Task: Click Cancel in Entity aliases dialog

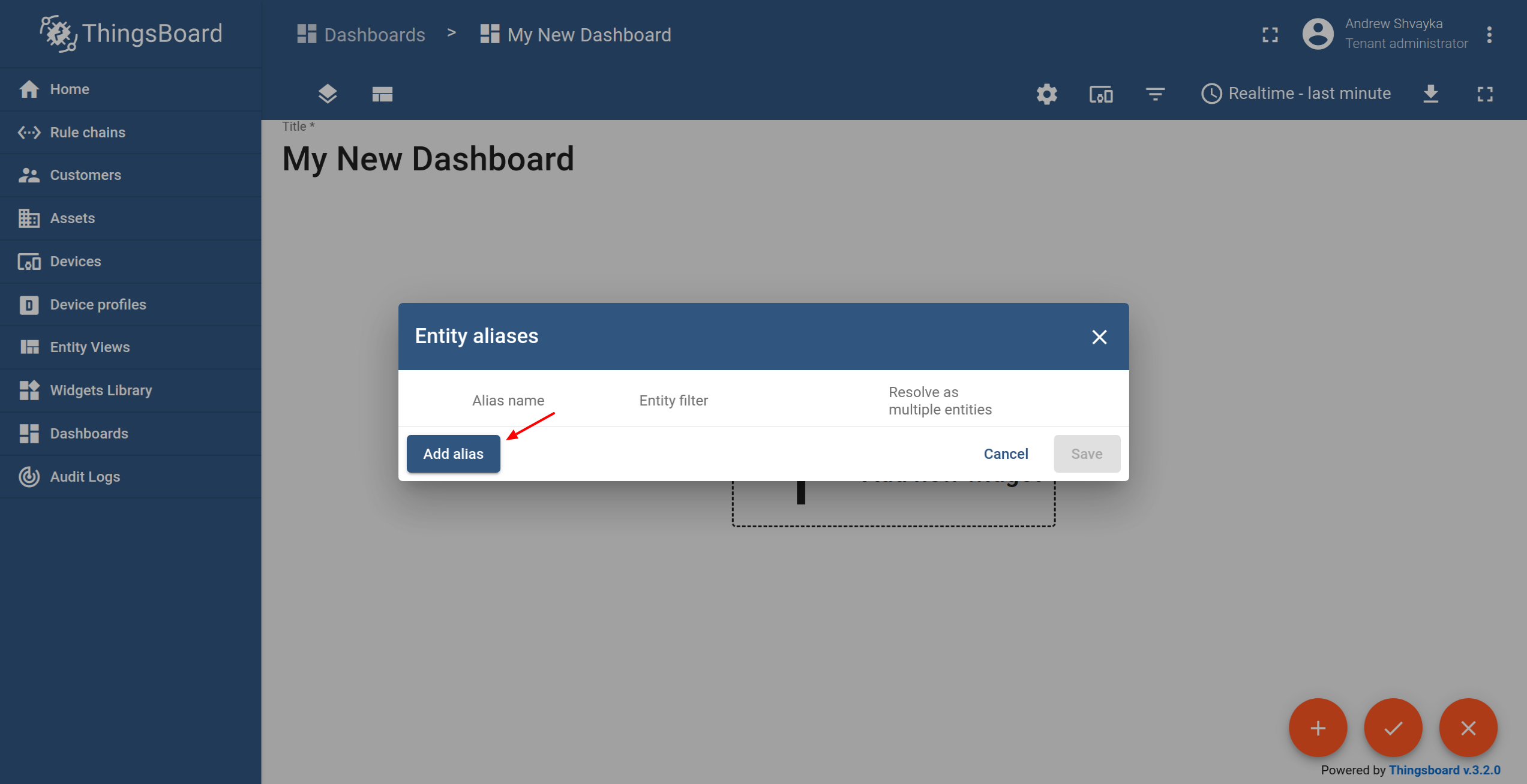Action: pos(1006,454)
